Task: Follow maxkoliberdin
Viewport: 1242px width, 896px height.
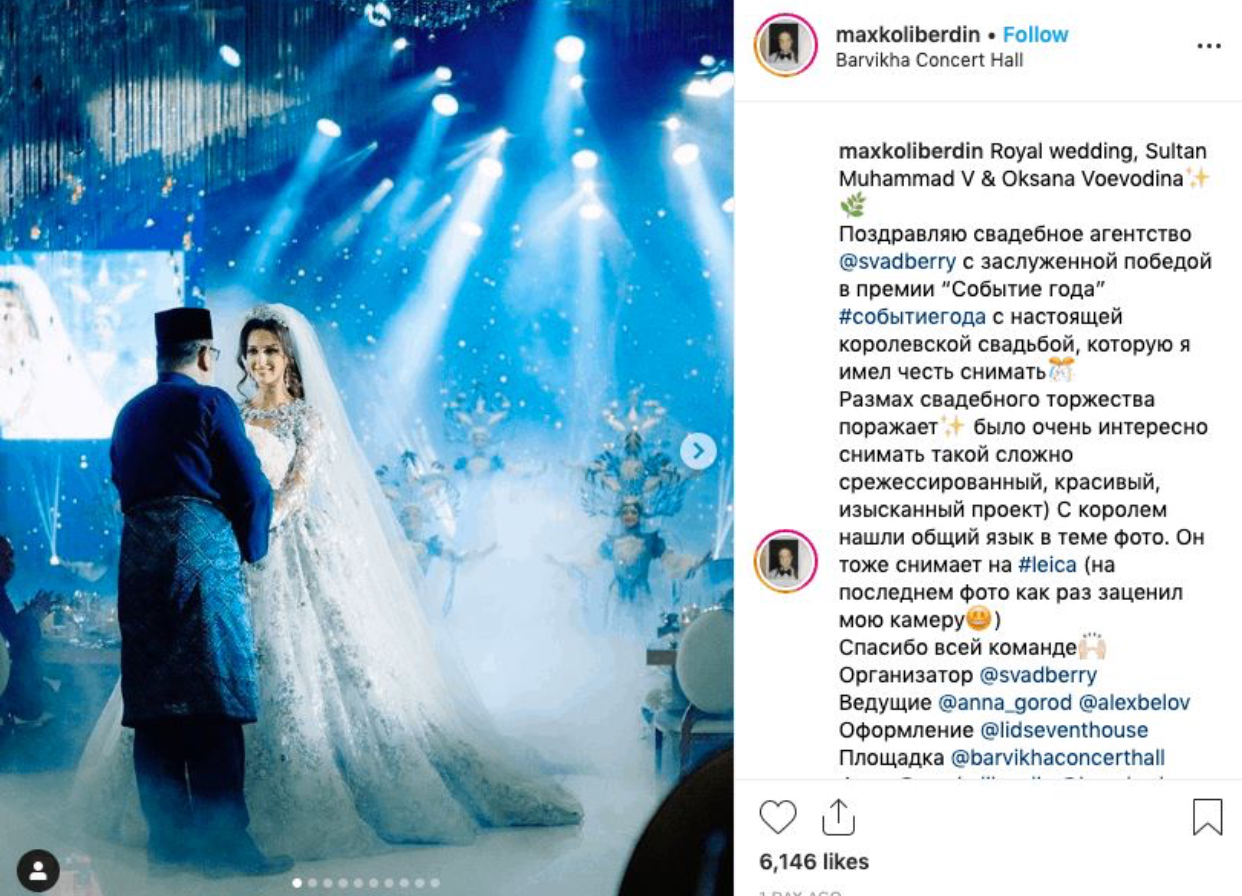Action: [1036, 34]
